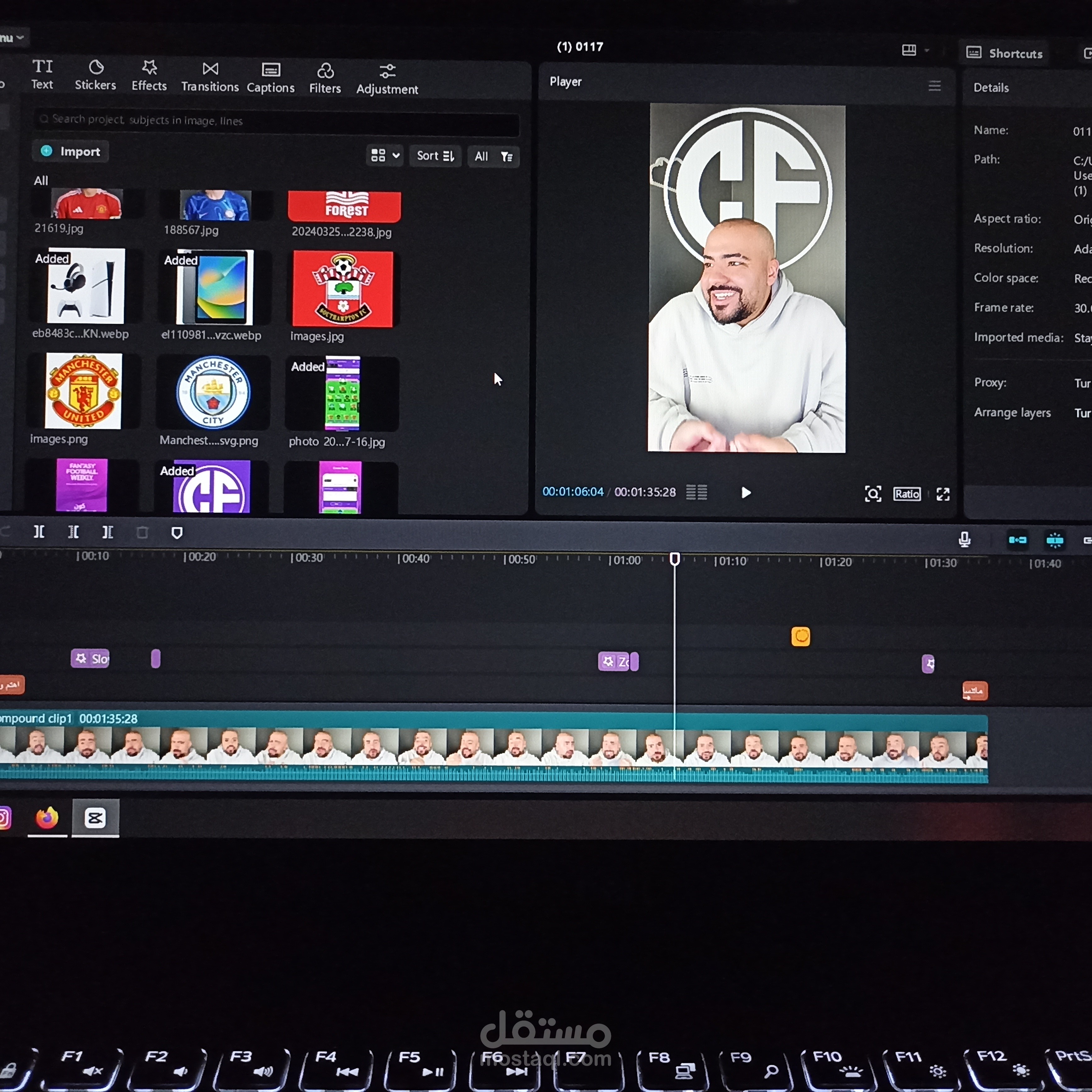Click the All category label in media

(x=41, y=181)
